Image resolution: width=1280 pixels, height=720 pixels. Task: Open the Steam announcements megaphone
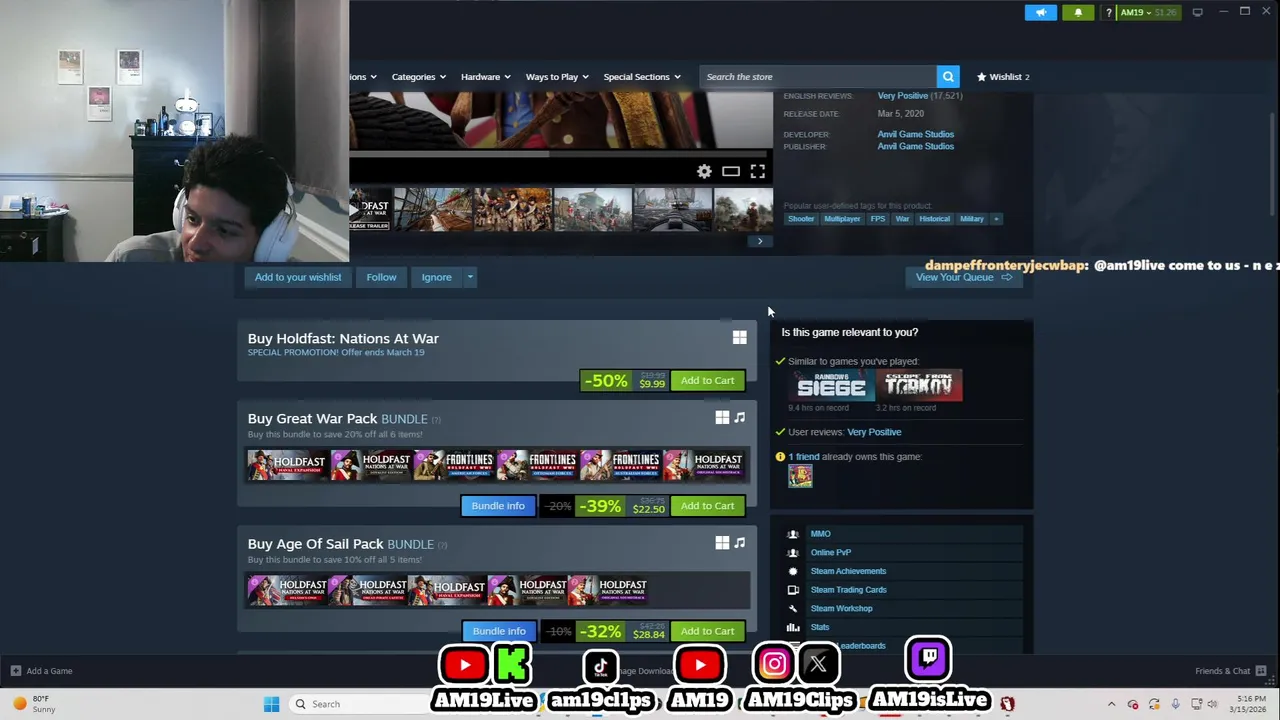coord(1040,12)
